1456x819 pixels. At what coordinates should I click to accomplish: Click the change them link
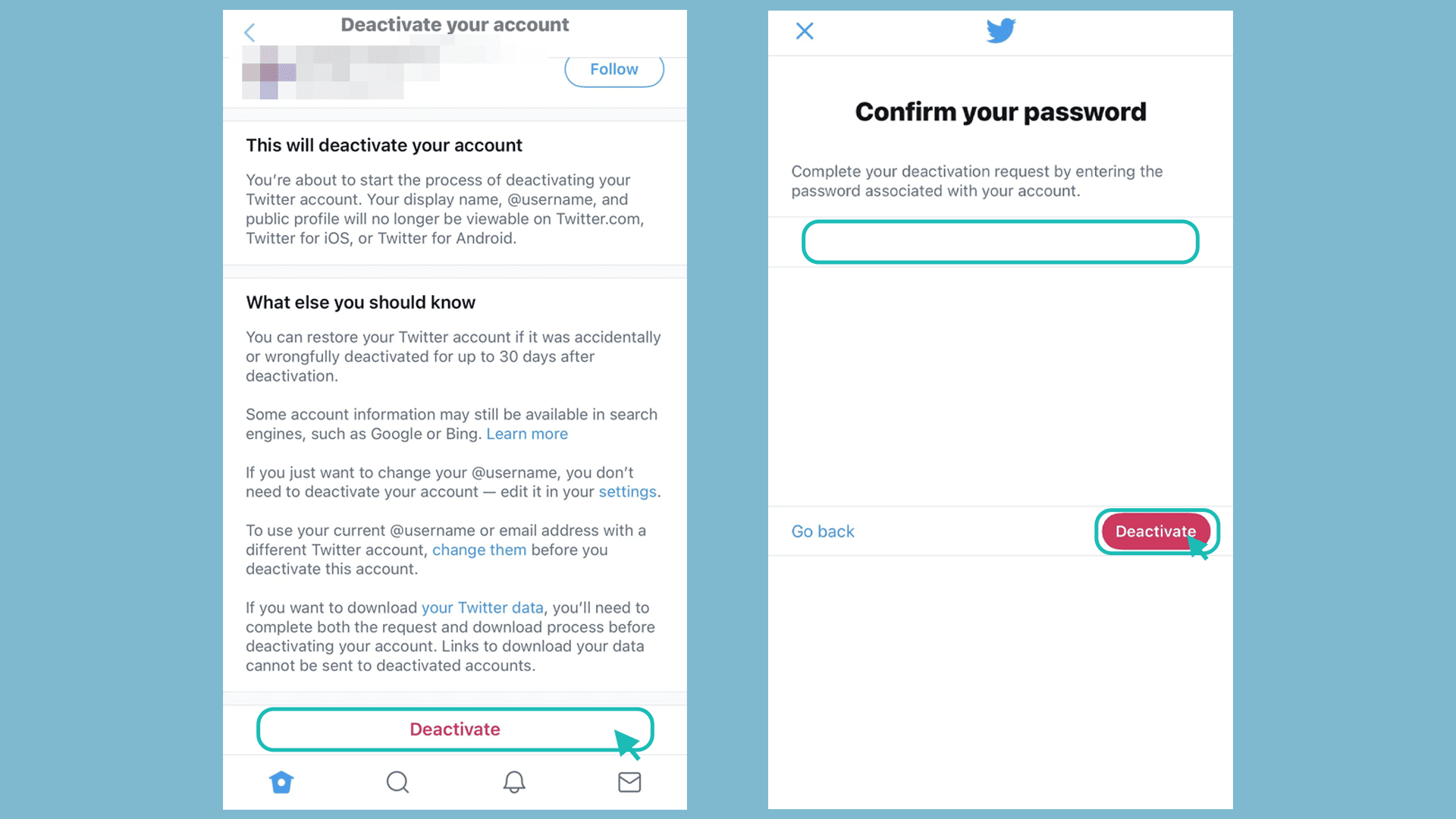pyautogui.click(x=479, y=549)
